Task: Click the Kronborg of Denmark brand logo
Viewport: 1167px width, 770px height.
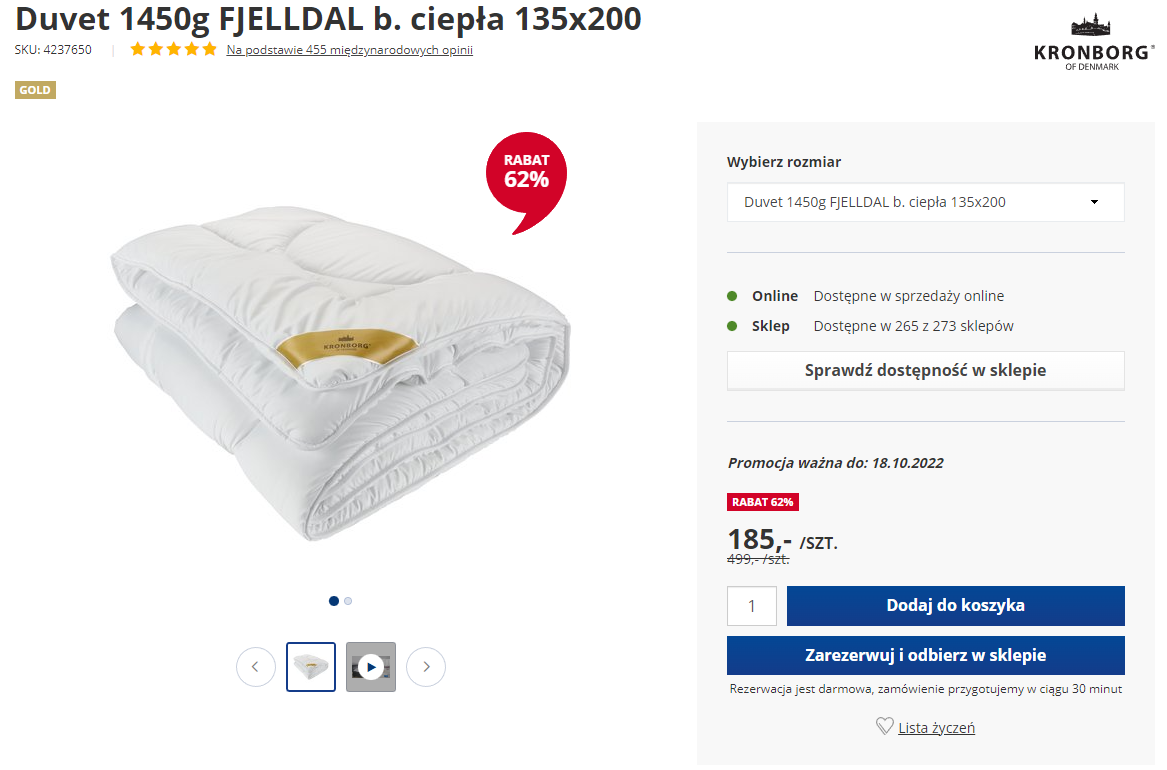Action: (x=1091, y=41)
